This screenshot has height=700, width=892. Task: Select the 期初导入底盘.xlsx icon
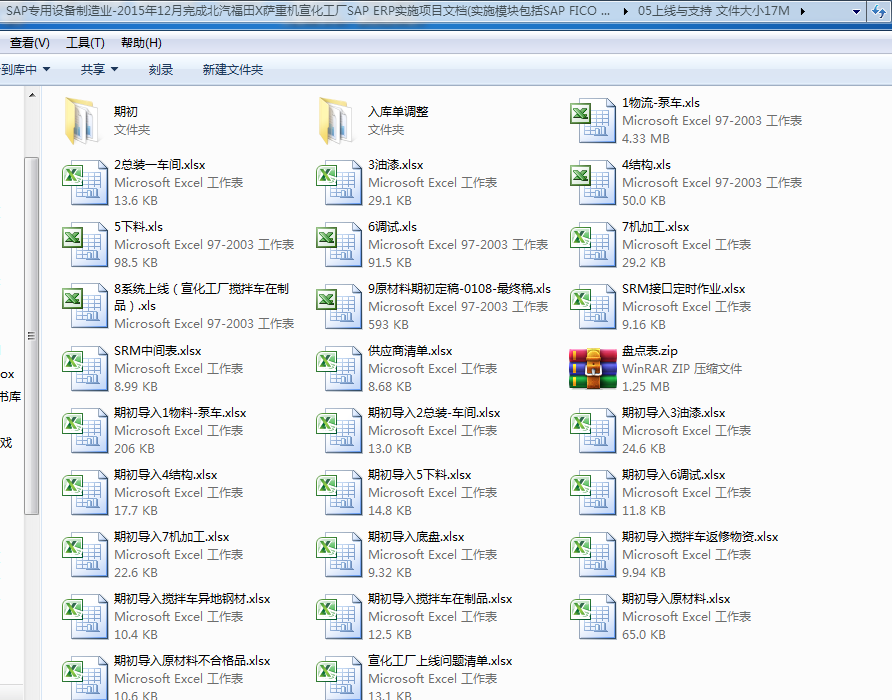pyautogui.click(x=339, y=555)
